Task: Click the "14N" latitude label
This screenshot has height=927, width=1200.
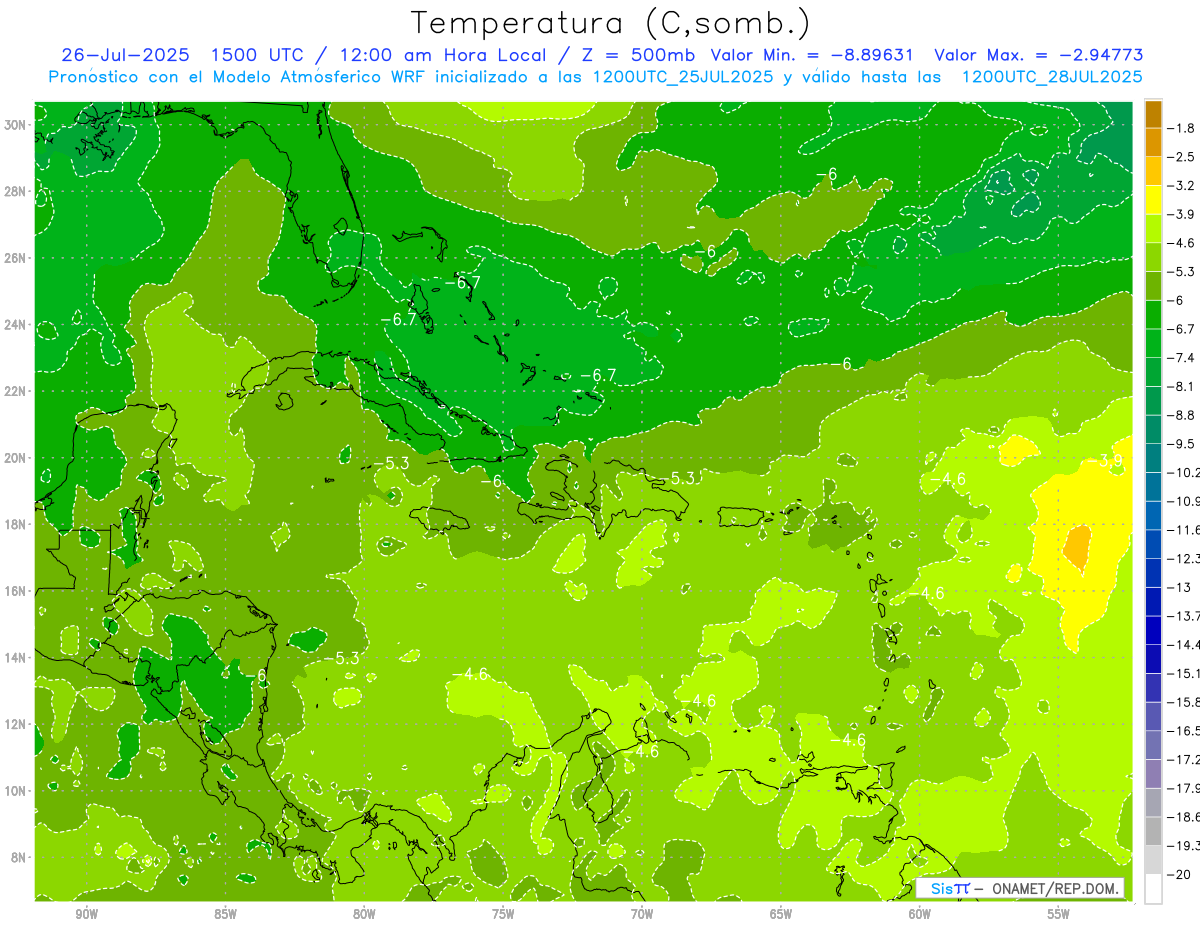Action: [x=17, y=658]
